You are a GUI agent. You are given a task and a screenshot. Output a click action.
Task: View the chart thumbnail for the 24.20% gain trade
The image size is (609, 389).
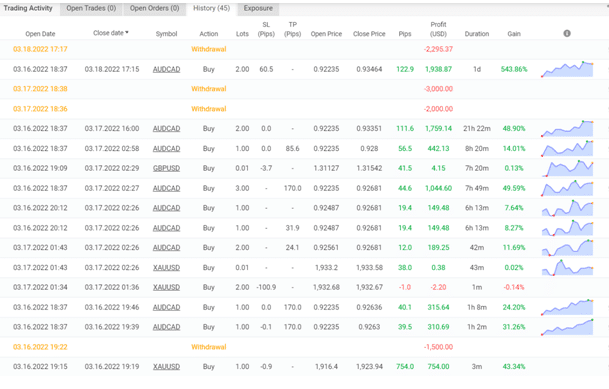[567, 307]
